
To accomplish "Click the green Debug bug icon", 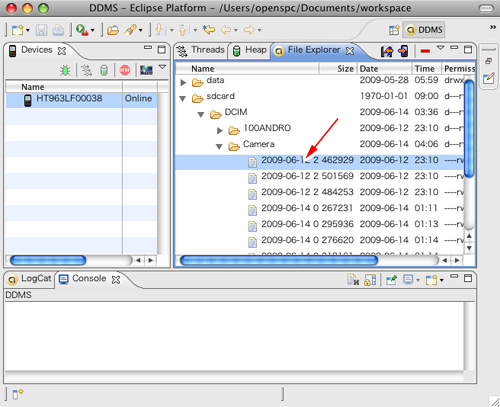I will point(65,70).
